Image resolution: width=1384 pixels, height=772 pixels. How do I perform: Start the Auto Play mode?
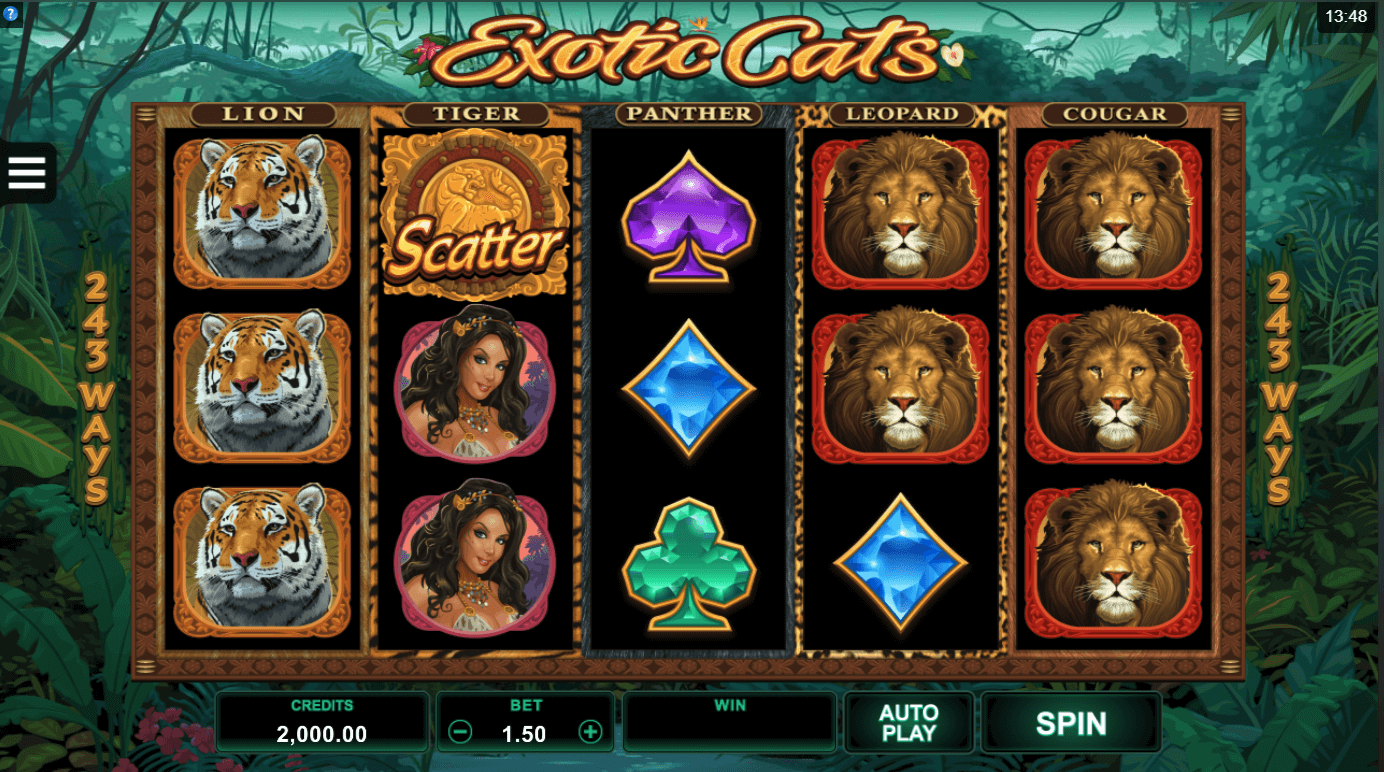tap(909, 722)
